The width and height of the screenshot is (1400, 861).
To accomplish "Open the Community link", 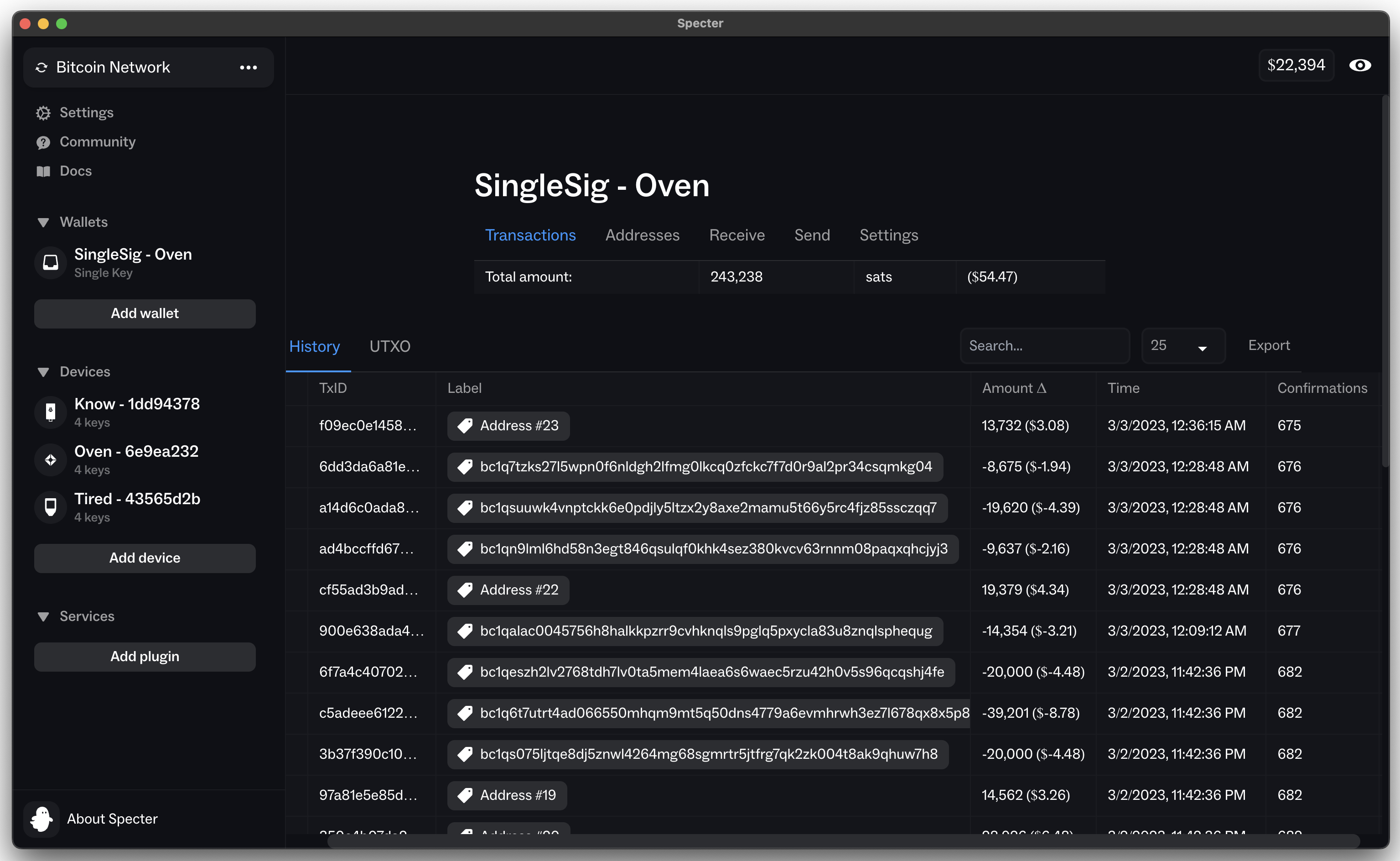I will (x=97, y=142).
